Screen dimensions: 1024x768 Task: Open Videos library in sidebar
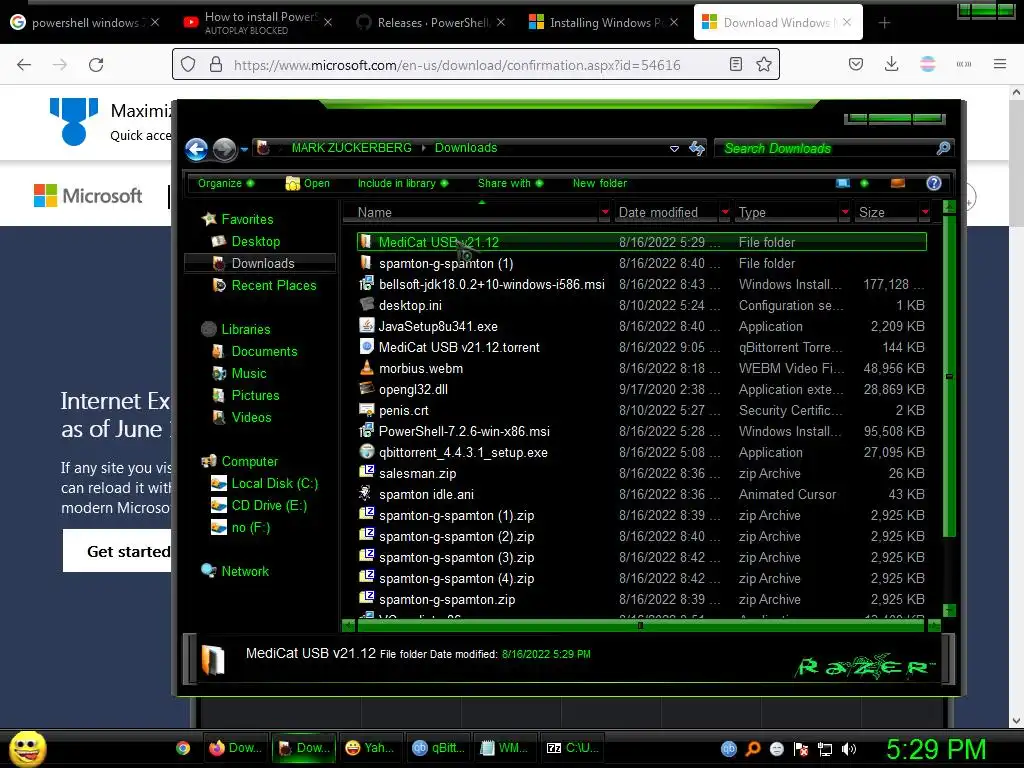pyautogui.click(x=242, y=417)
